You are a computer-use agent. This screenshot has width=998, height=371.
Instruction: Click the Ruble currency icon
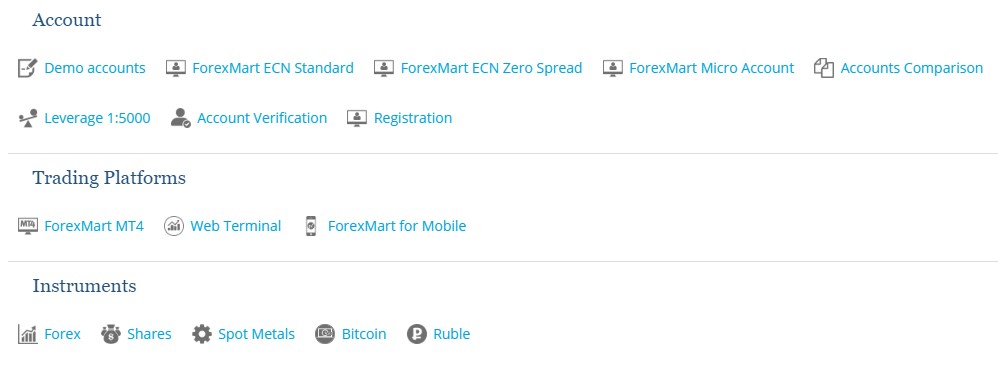click(417, 334)
